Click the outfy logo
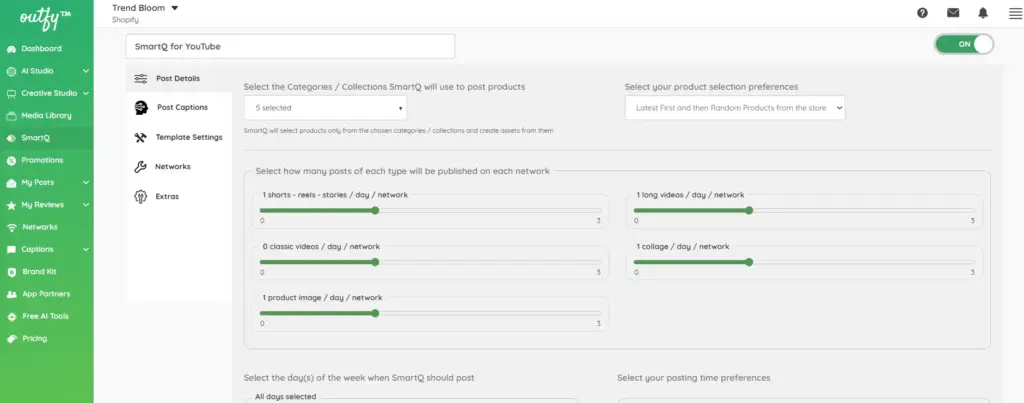The image size is (1024, 403). (x=44, y=18)
